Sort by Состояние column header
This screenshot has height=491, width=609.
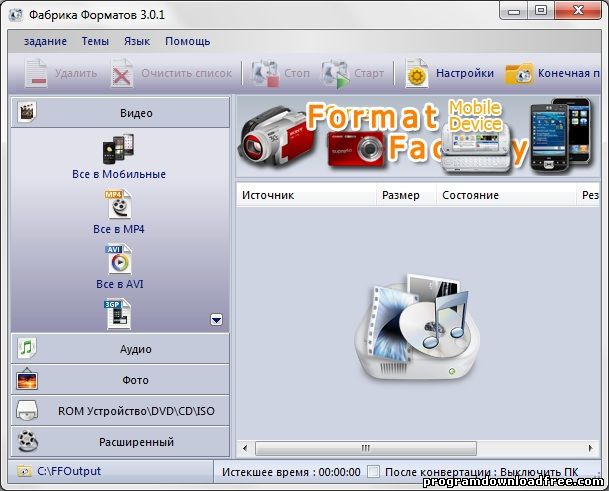tap(506, 195)
